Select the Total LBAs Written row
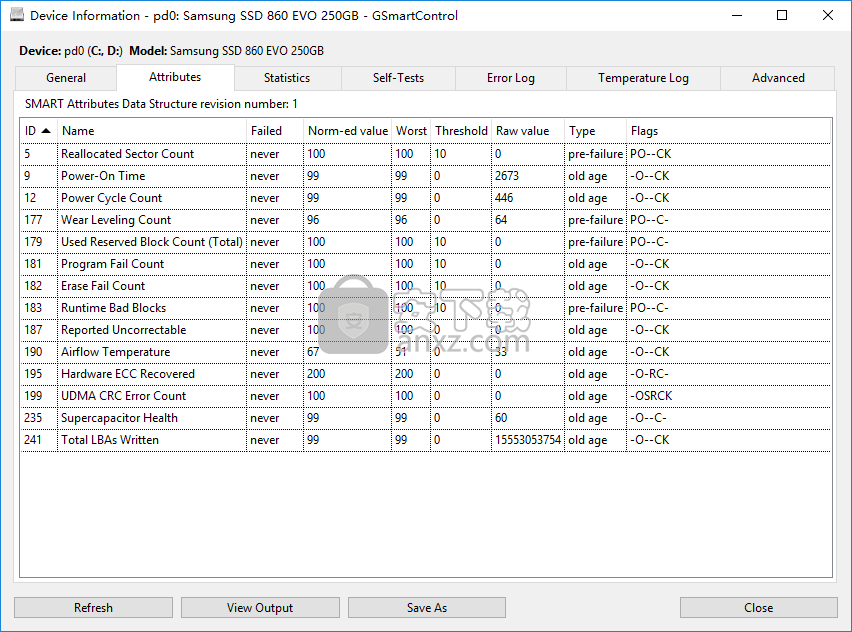 click(425, 440)
